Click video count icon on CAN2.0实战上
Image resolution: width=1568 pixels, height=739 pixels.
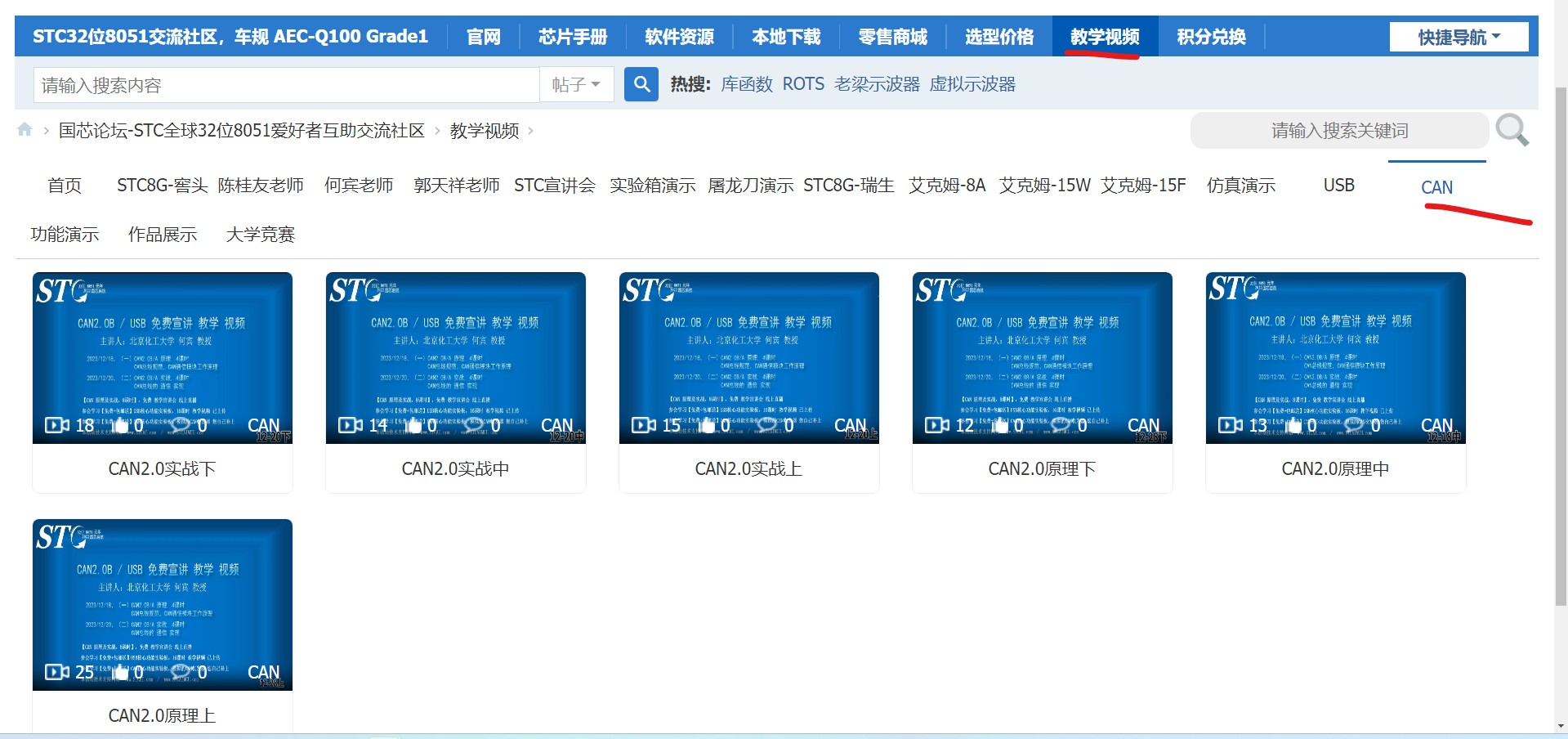tap(644, 425)
